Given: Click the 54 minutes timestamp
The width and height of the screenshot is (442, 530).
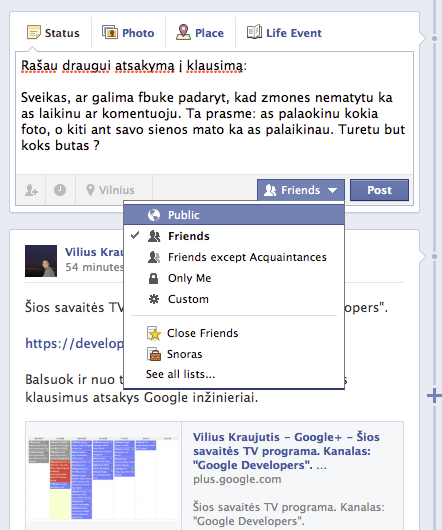Looking at the screenshot, I should (x=95, y=267).
